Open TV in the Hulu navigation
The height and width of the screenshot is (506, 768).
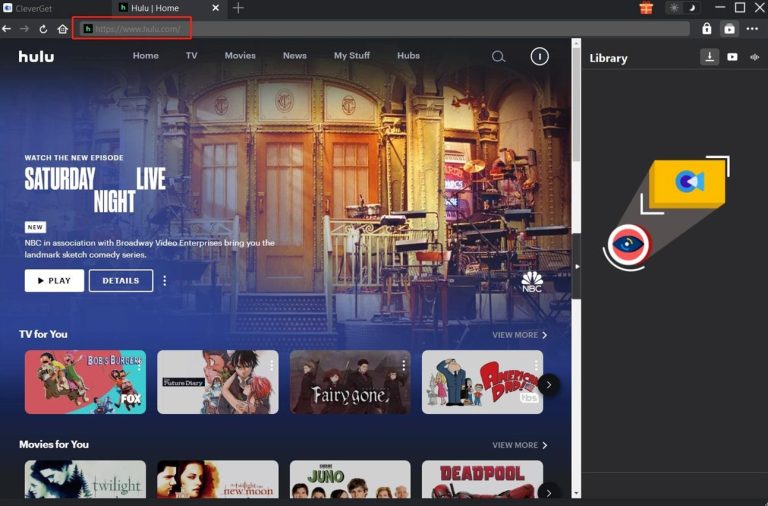coord(192,56)
